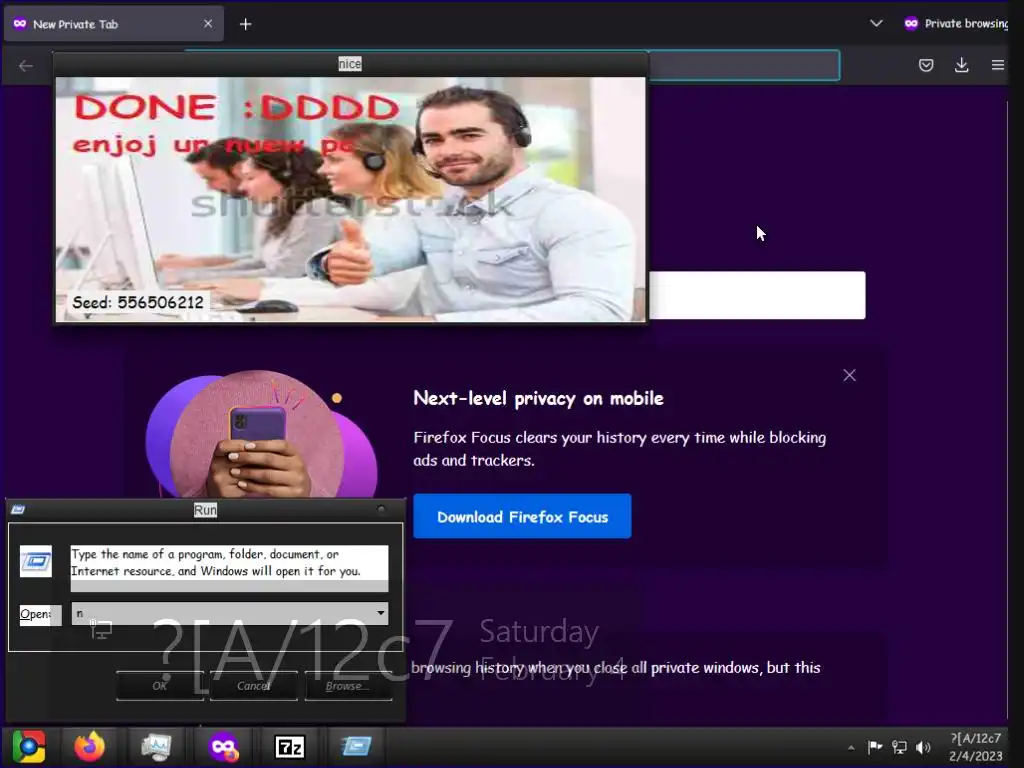1024x768 pixels.
Task: Select the Run dialog taskbar icon
Action: [x=357, y=746]
